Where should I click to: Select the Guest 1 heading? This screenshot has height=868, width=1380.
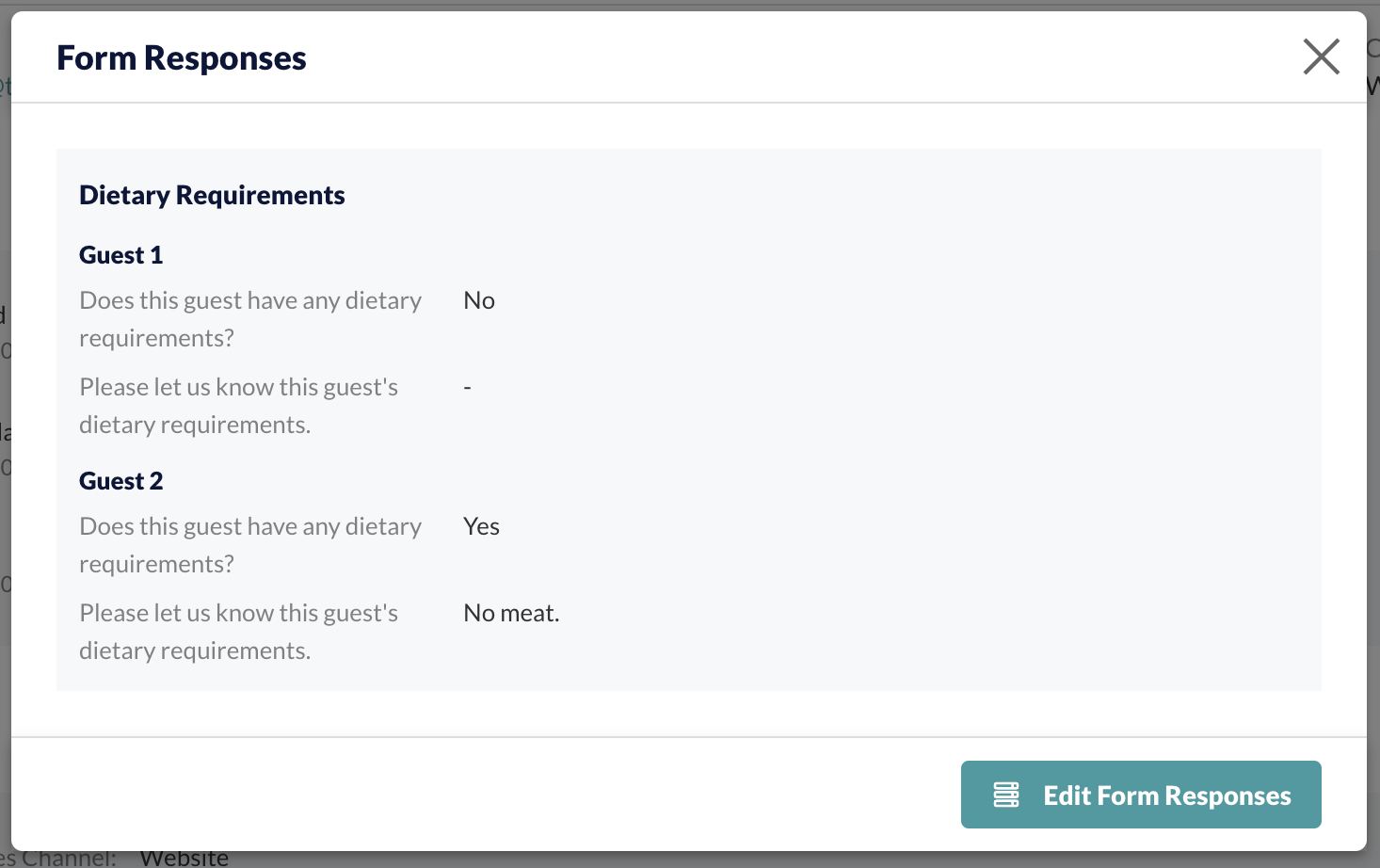pos(121,255)
